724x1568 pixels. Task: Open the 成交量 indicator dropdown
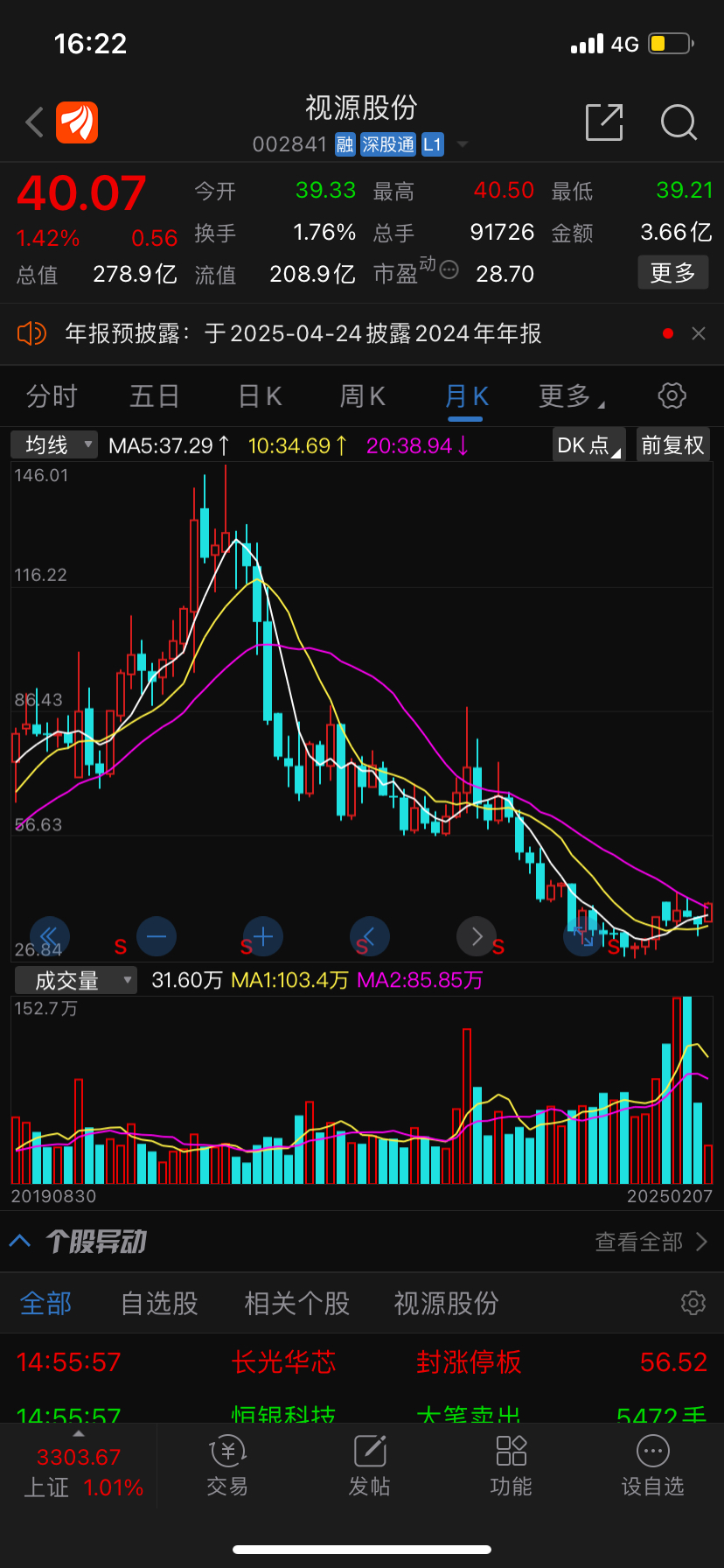[76, 980]
